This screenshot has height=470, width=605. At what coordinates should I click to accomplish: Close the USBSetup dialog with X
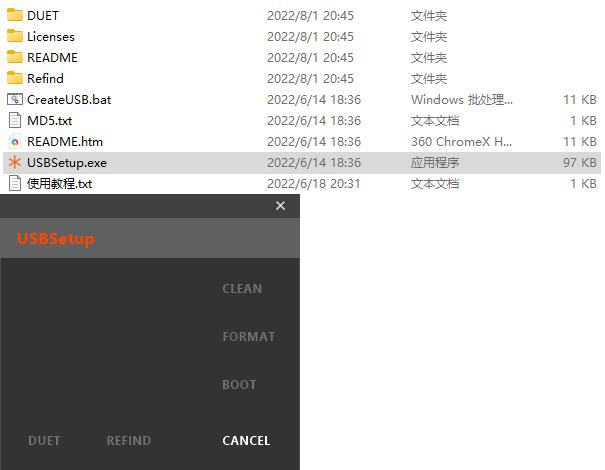point(281,206)
